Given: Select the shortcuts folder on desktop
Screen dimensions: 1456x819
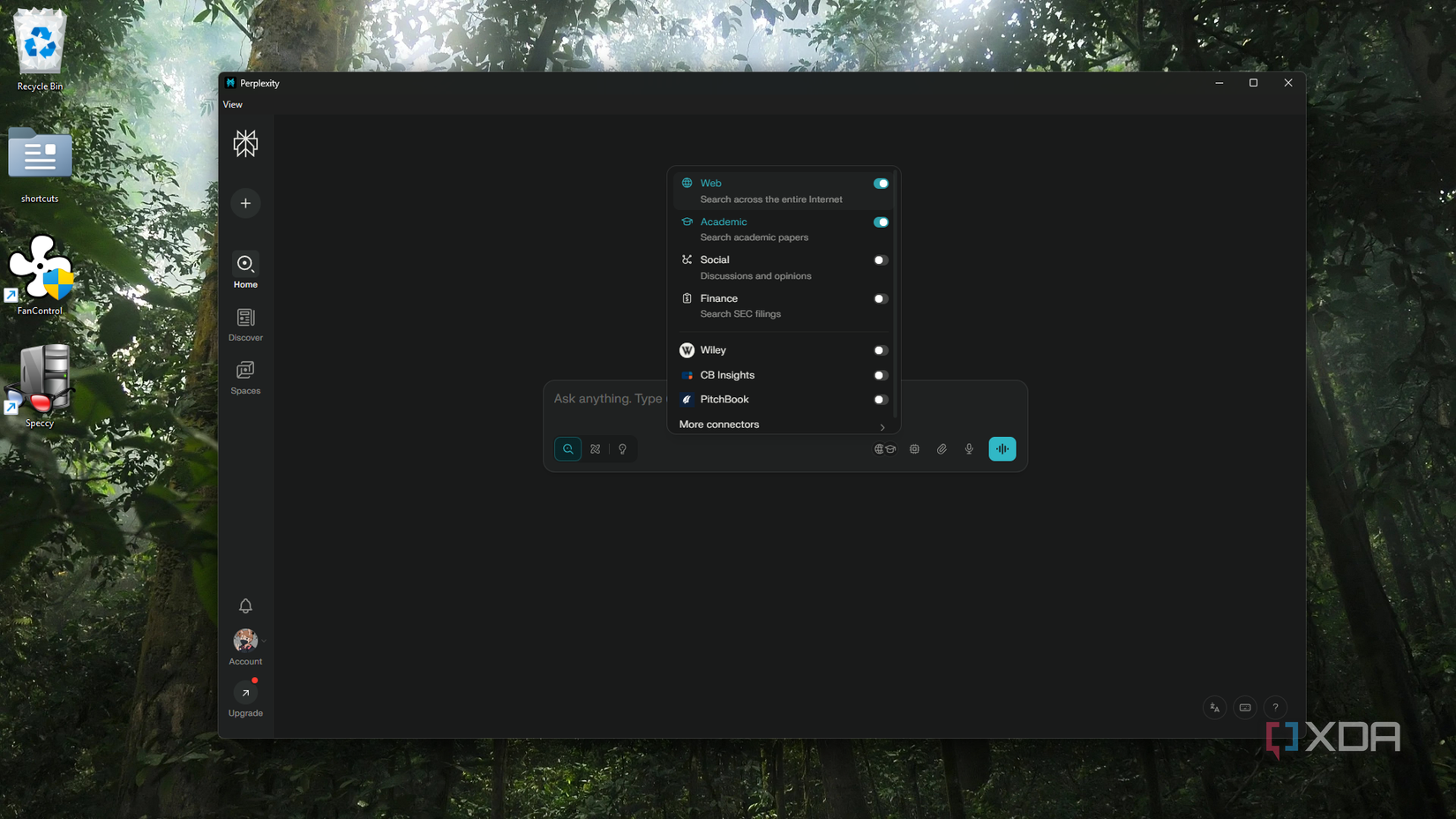Looking at the screenshot, I should coord(40,165).
